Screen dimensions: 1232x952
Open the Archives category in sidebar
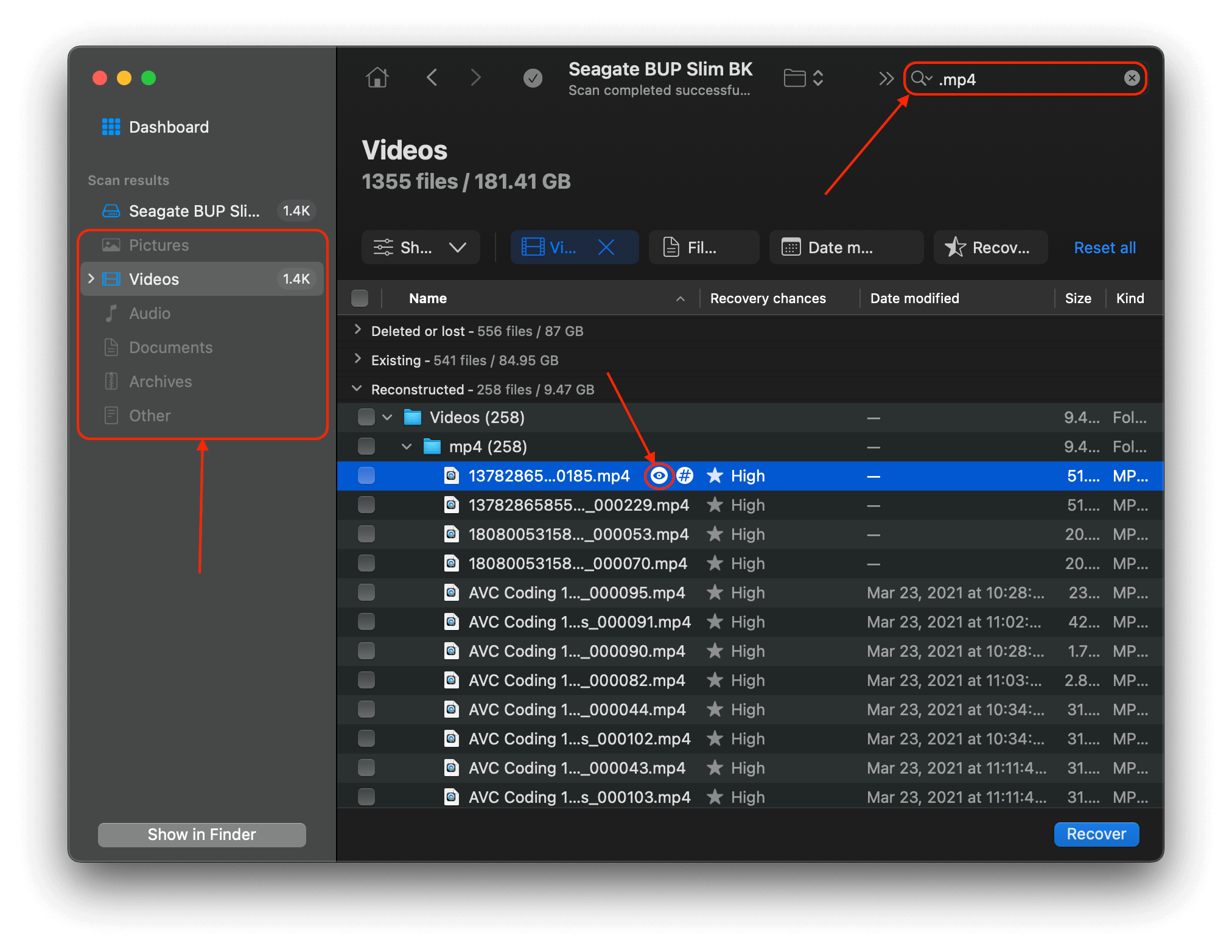161,381
